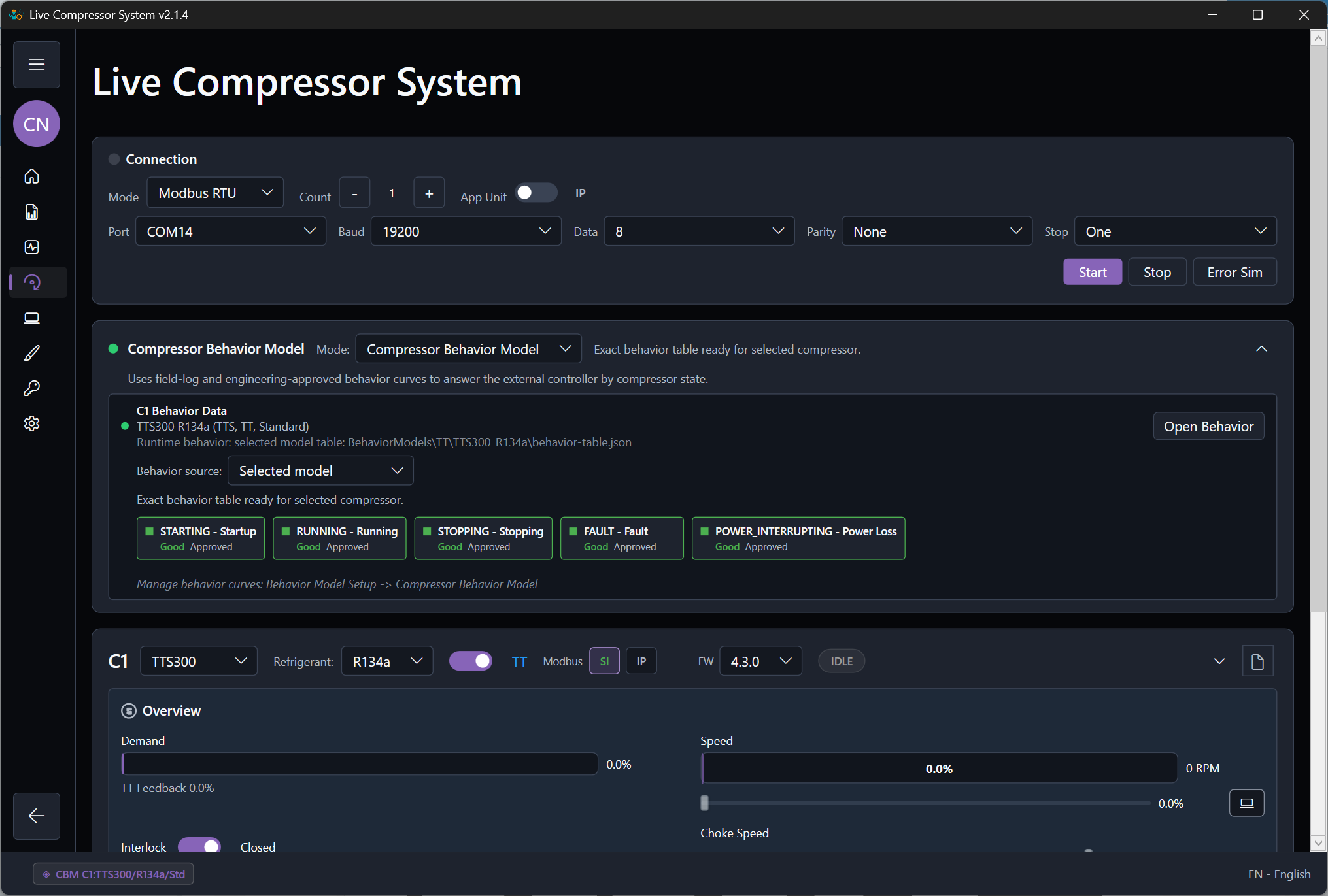Open the laptop device sidebar icon

pyautogui.click(x=31, y=318)
